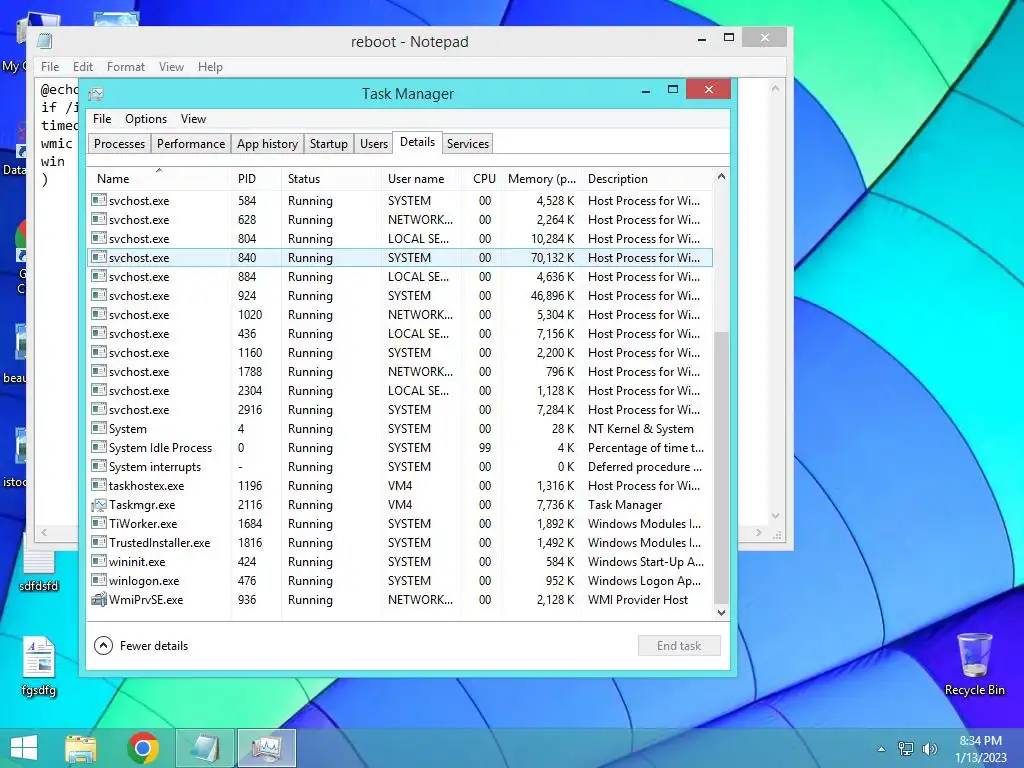Click the process list scroll up arrow

[x=721, y=176]
